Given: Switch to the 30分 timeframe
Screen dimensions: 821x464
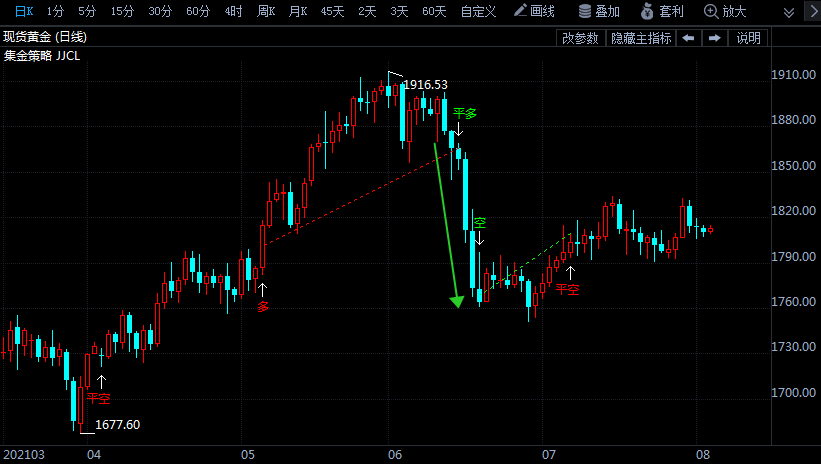Looking at the screenshot, I should (x=160, y=12).
